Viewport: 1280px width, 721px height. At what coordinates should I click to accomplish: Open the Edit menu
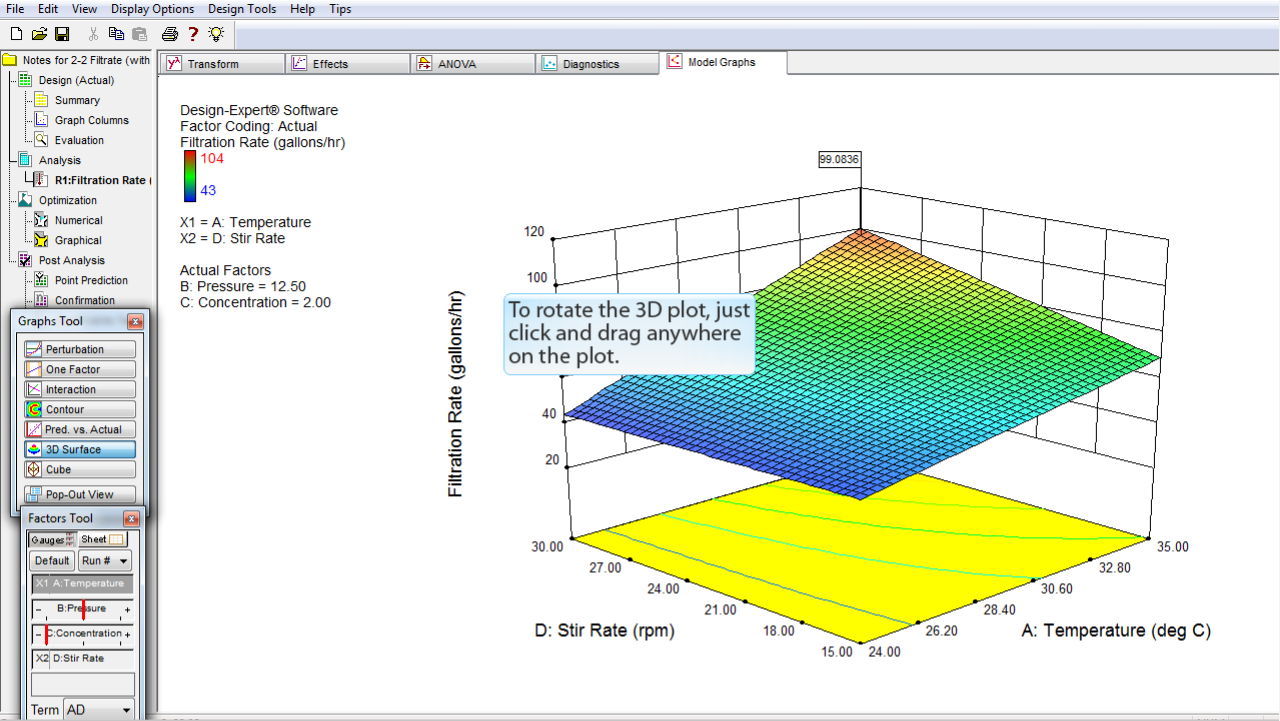click(48, 9)
